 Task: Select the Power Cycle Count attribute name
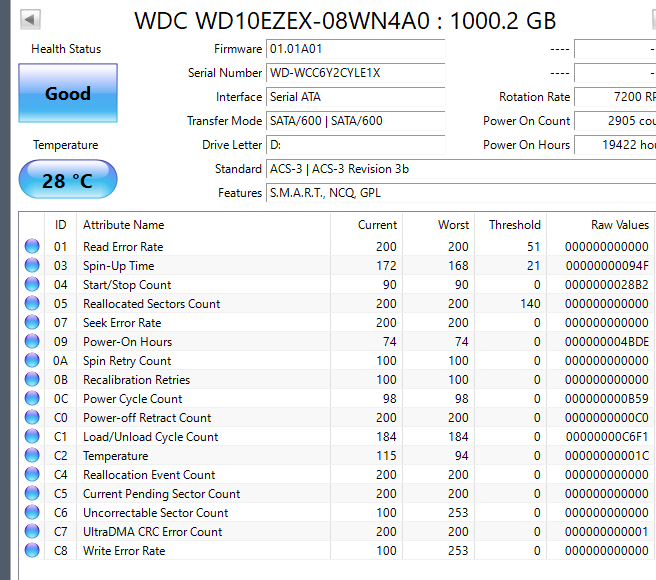(132, 399)
